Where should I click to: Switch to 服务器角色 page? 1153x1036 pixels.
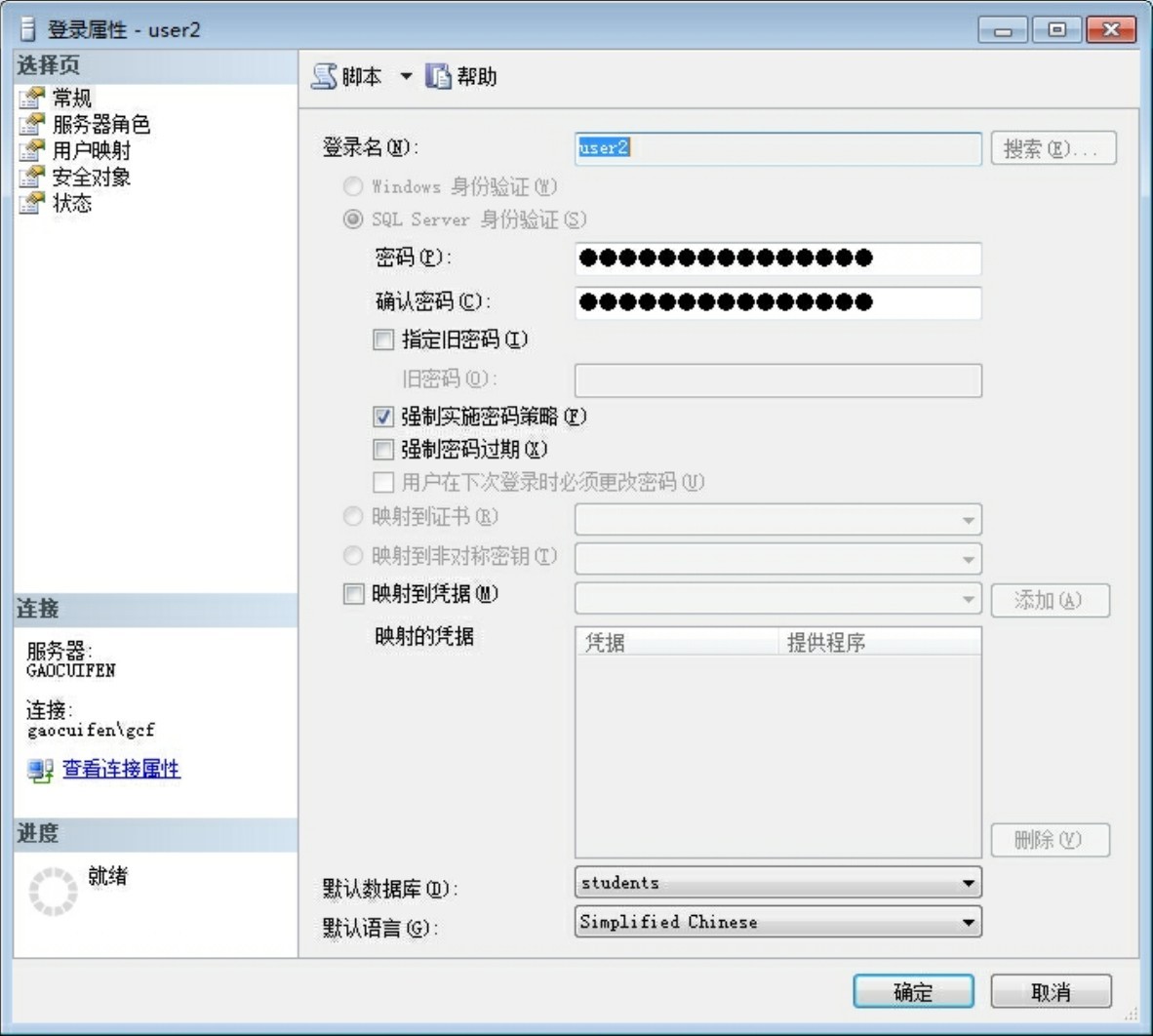click(101, 124)
